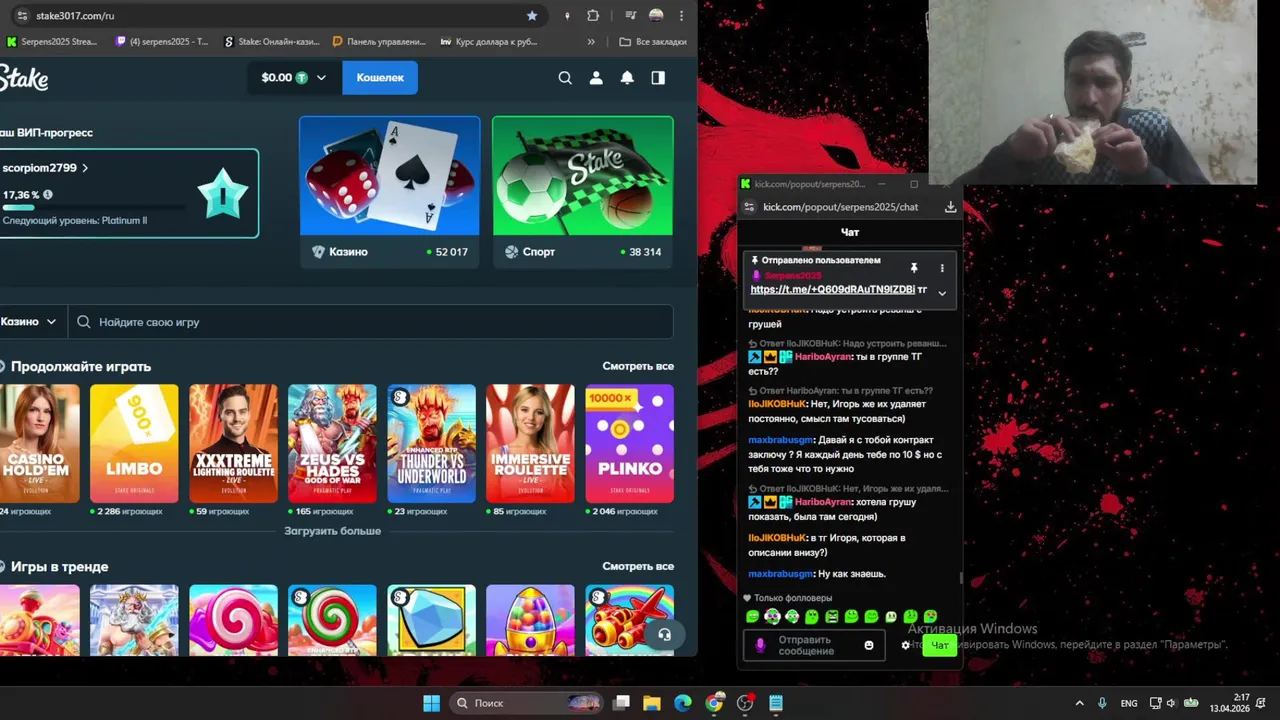Open the pinned t.me Telegram link
The width and height of the screenshot is (1280, 720).
coord(832,289)
